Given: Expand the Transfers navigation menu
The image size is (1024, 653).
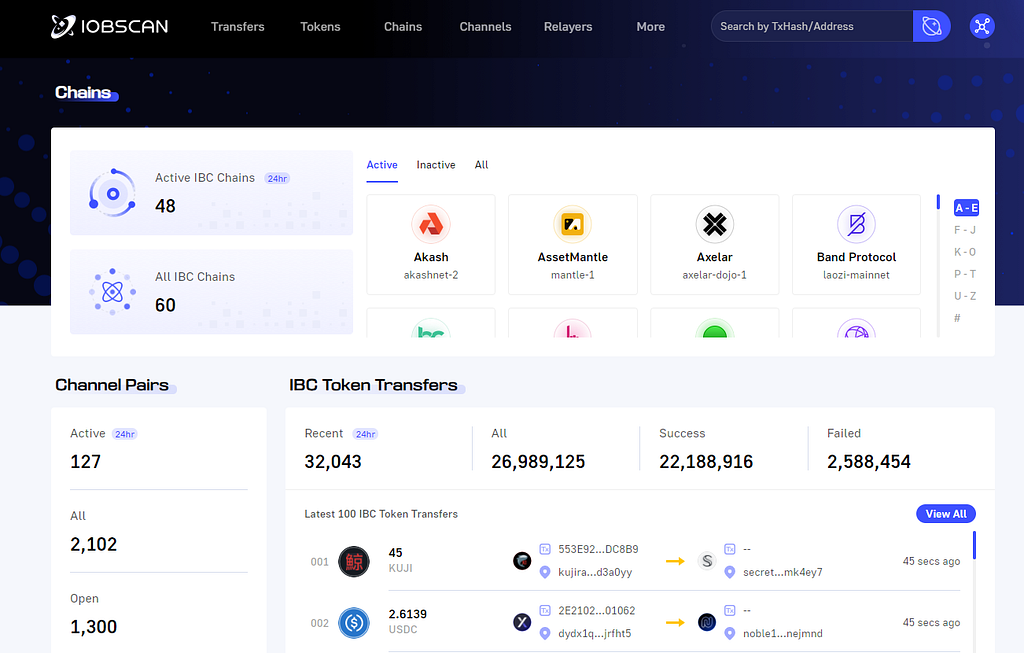Looking at the screenshot, I should tap(237, 27).
